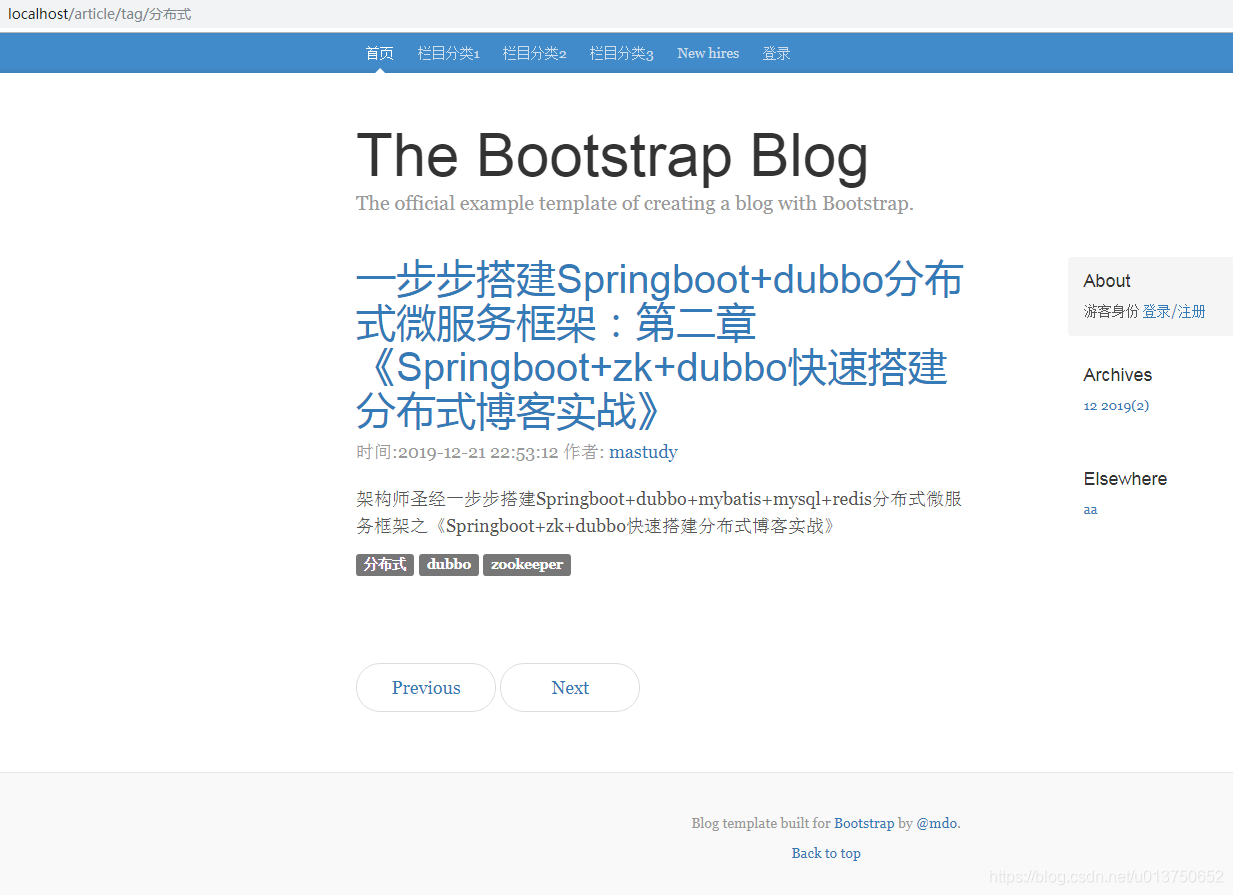Go to New hires nav item
Image resolution: width=1233 pixels, height=895 pixels.
(708, 53)
